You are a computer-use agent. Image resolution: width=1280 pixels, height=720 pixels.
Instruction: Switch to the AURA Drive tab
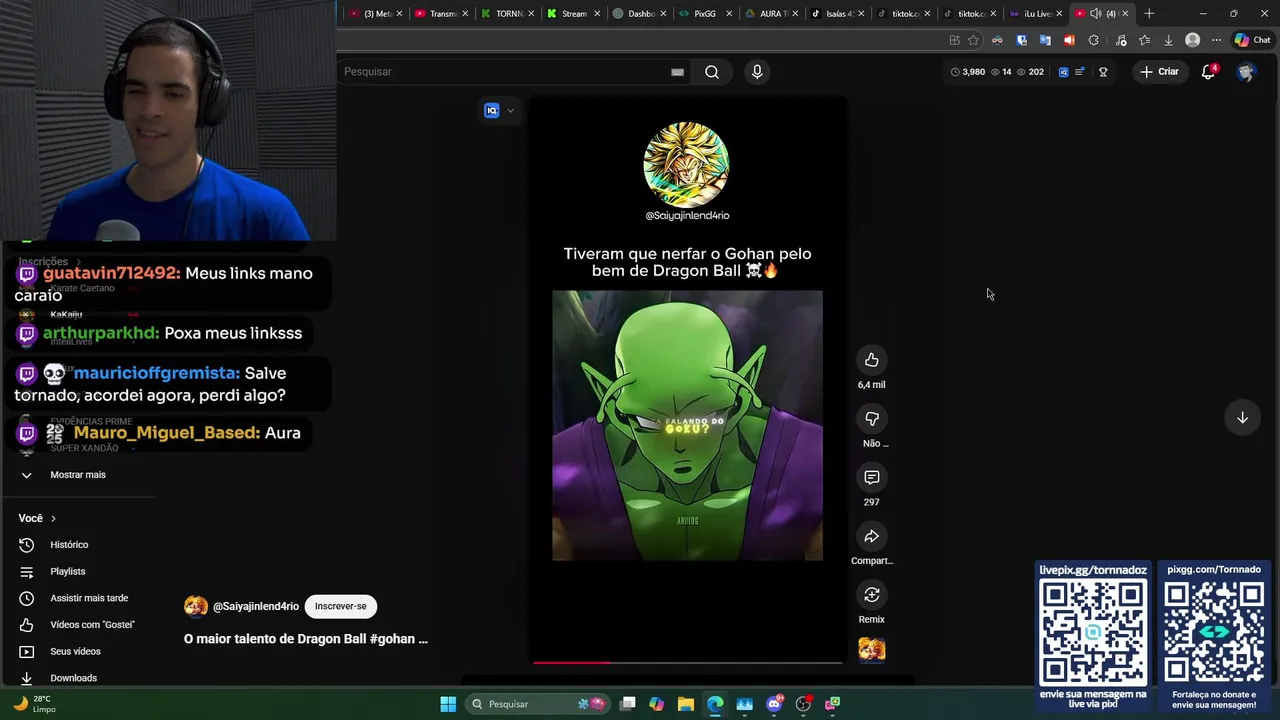(x=768, y=14)
